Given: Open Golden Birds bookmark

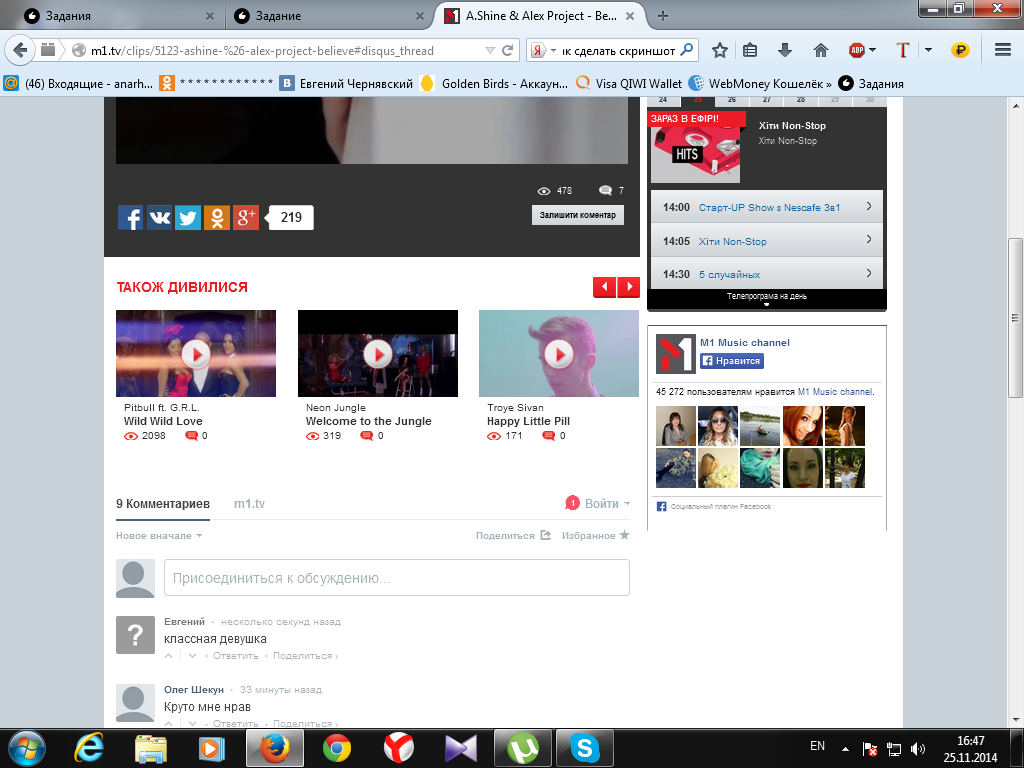Looking at the screenshot, I should [495, 84].
